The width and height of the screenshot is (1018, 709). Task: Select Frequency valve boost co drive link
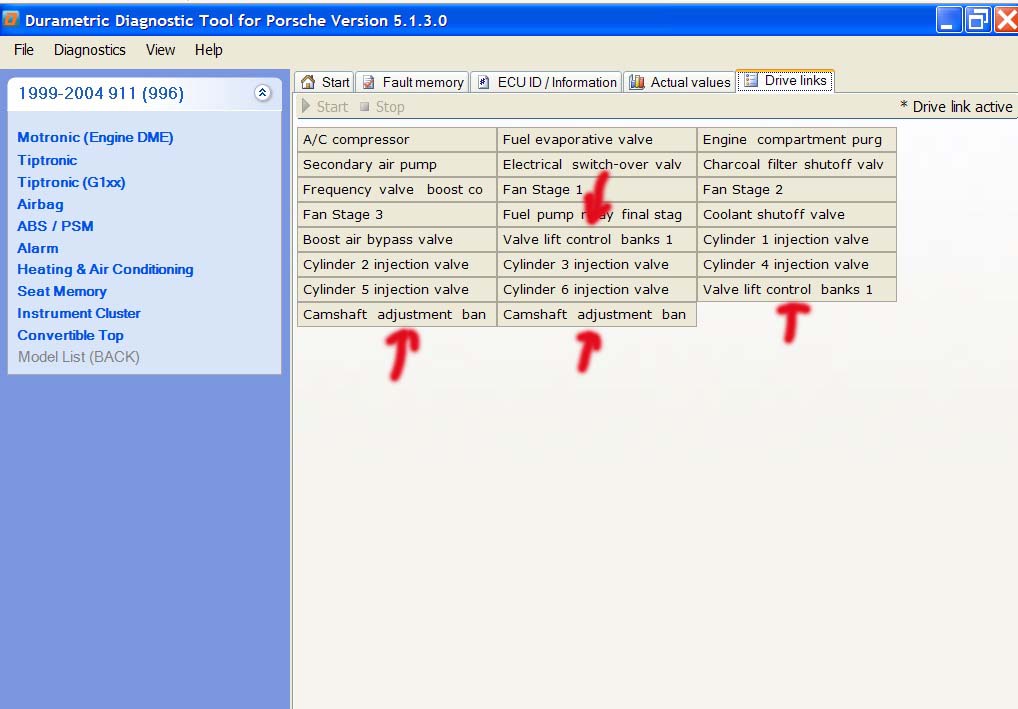pos(397,190)
